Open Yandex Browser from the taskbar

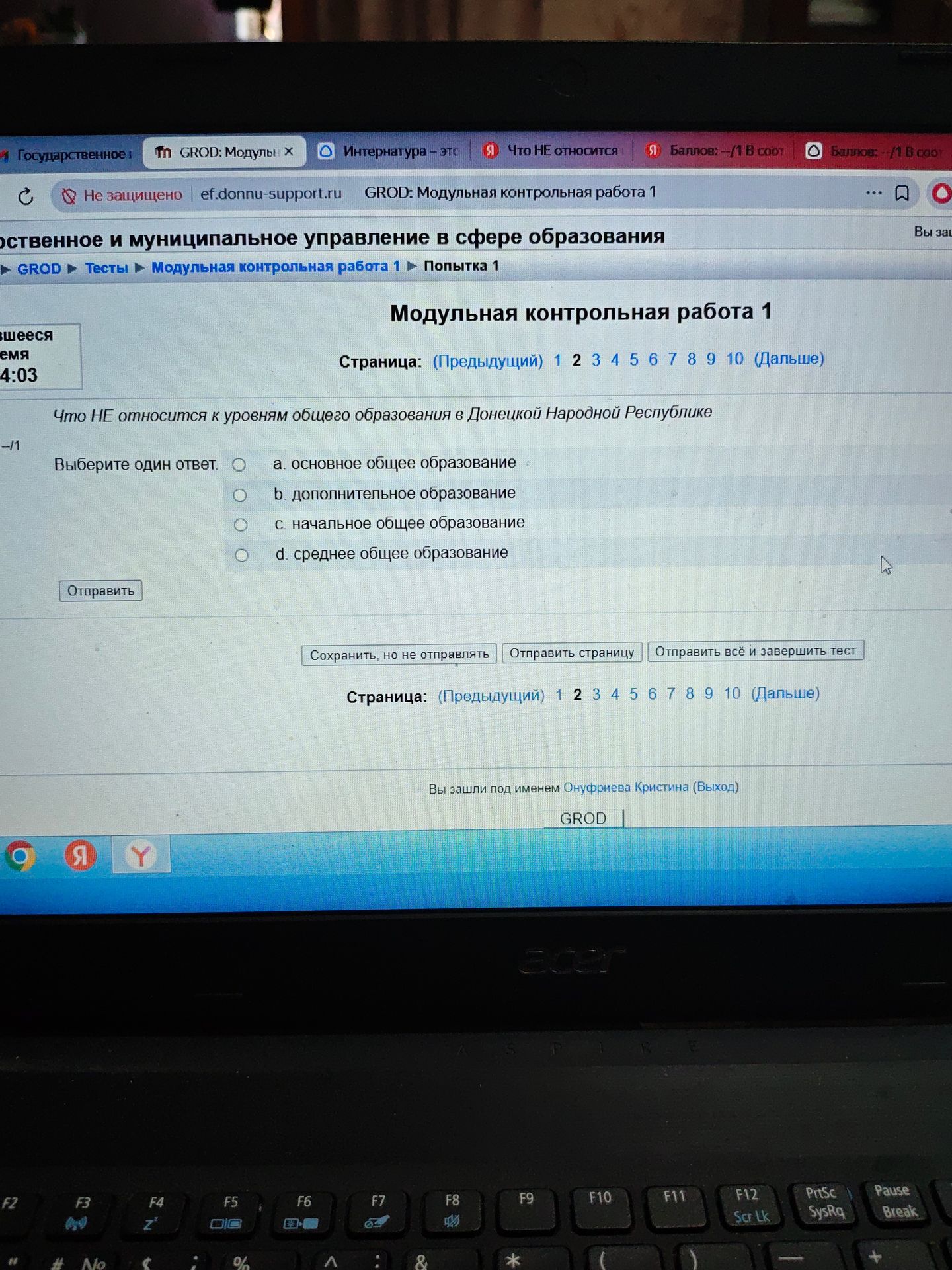click(141, 855)
